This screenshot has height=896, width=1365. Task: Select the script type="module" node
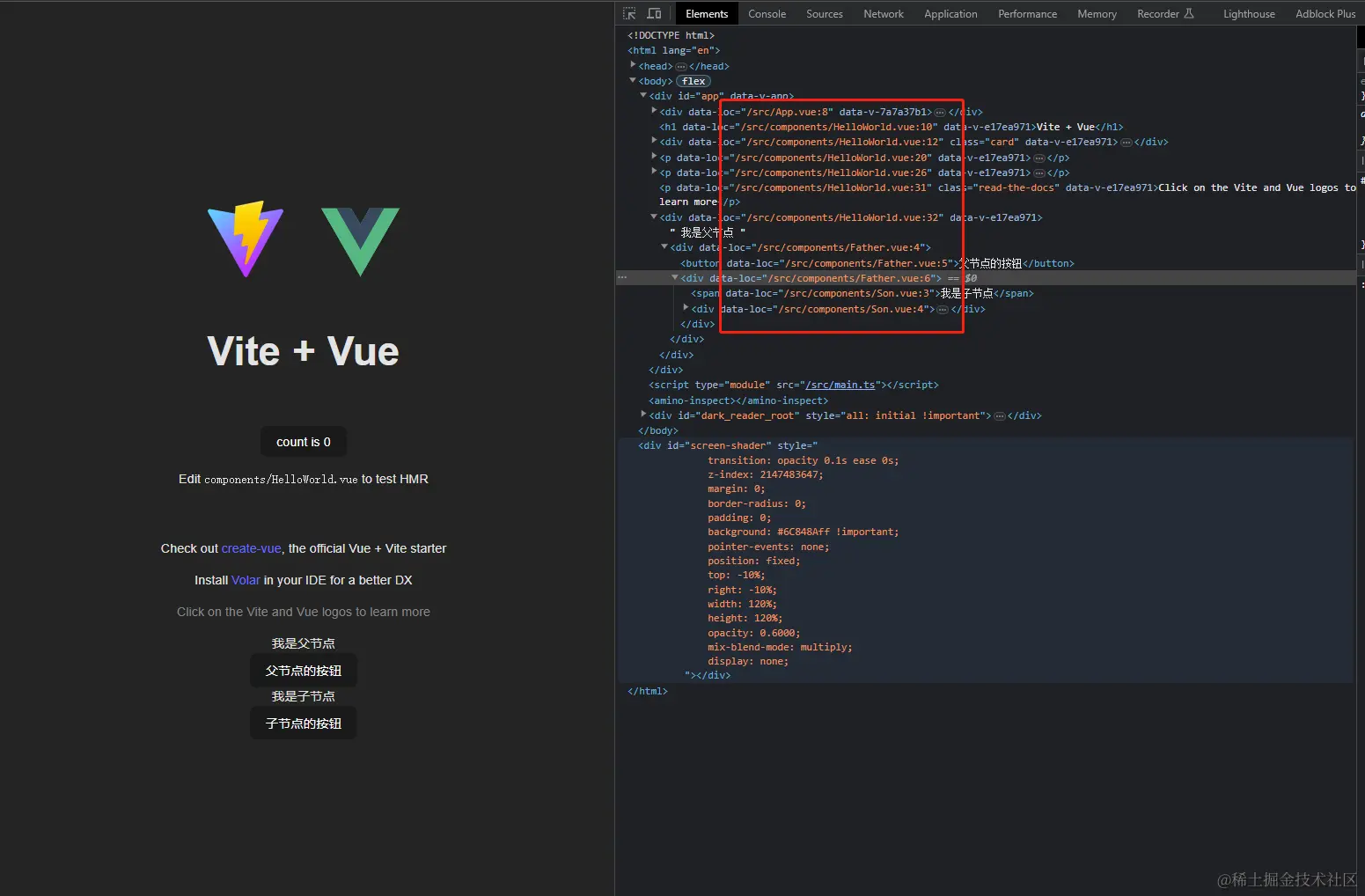(x=794, y=385)
